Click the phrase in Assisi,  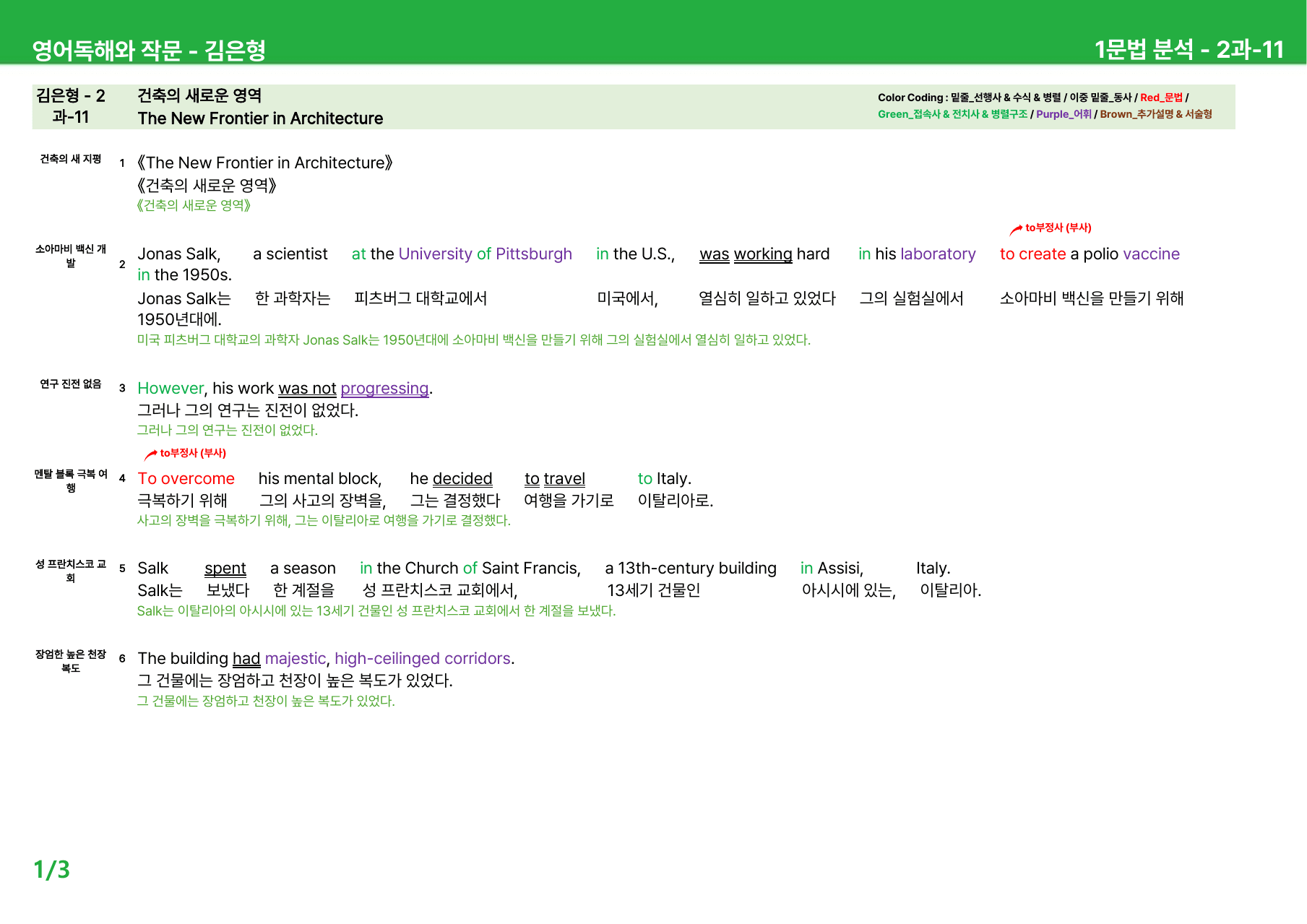click(x=832, y=569)
